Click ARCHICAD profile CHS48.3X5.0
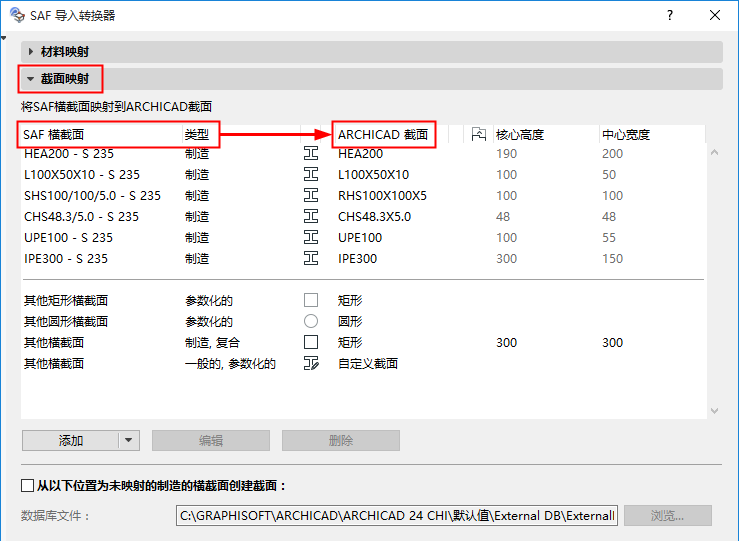The height and width of the screenshot is (541, 739). coord(374,216)
